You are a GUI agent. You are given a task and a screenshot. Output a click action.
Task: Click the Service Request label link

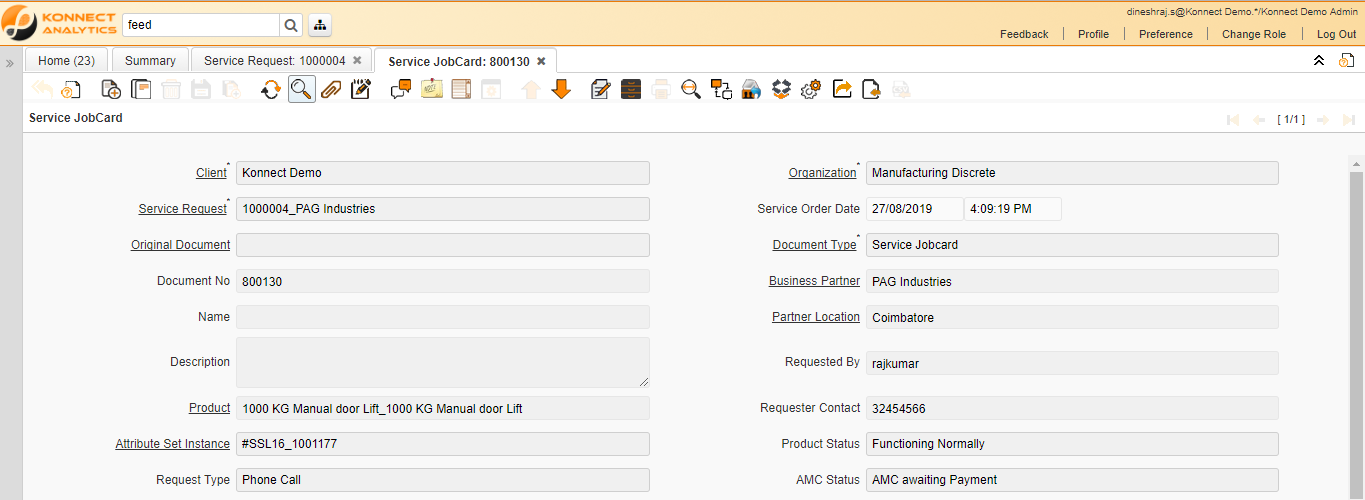coord(182,209)
